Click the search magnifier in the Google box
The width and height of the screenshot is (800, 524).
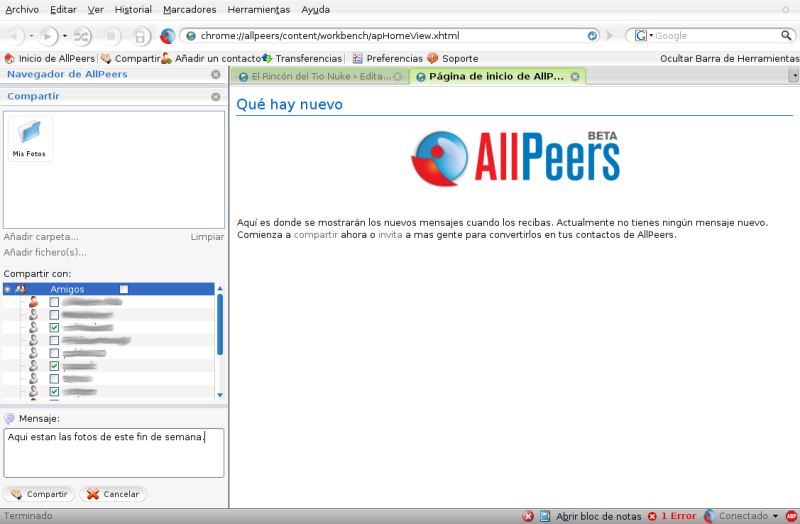(x=786, y=35)
